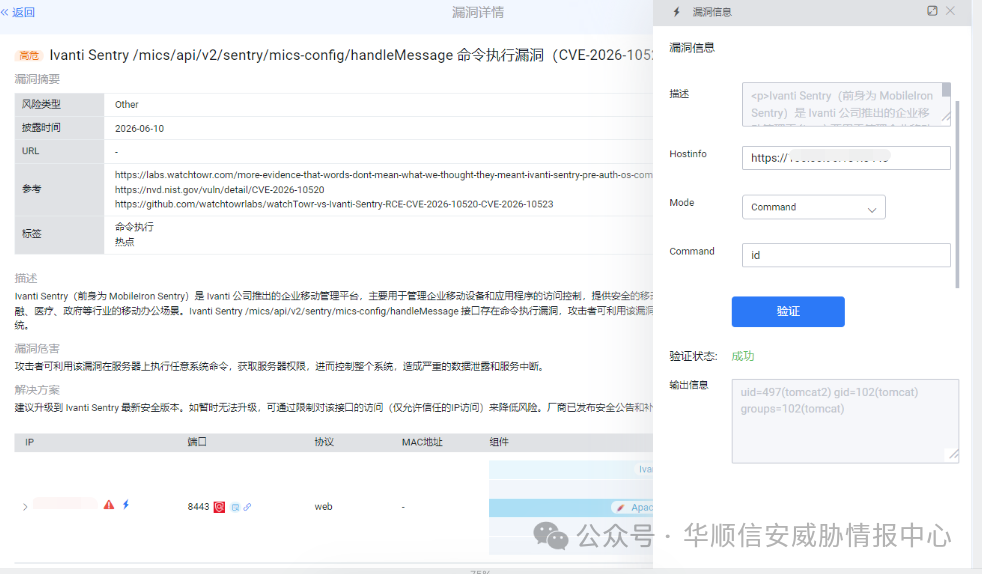
Task: Click the 漏洞详情 page title
Action: pyautogui.click(x=478, y=13)
